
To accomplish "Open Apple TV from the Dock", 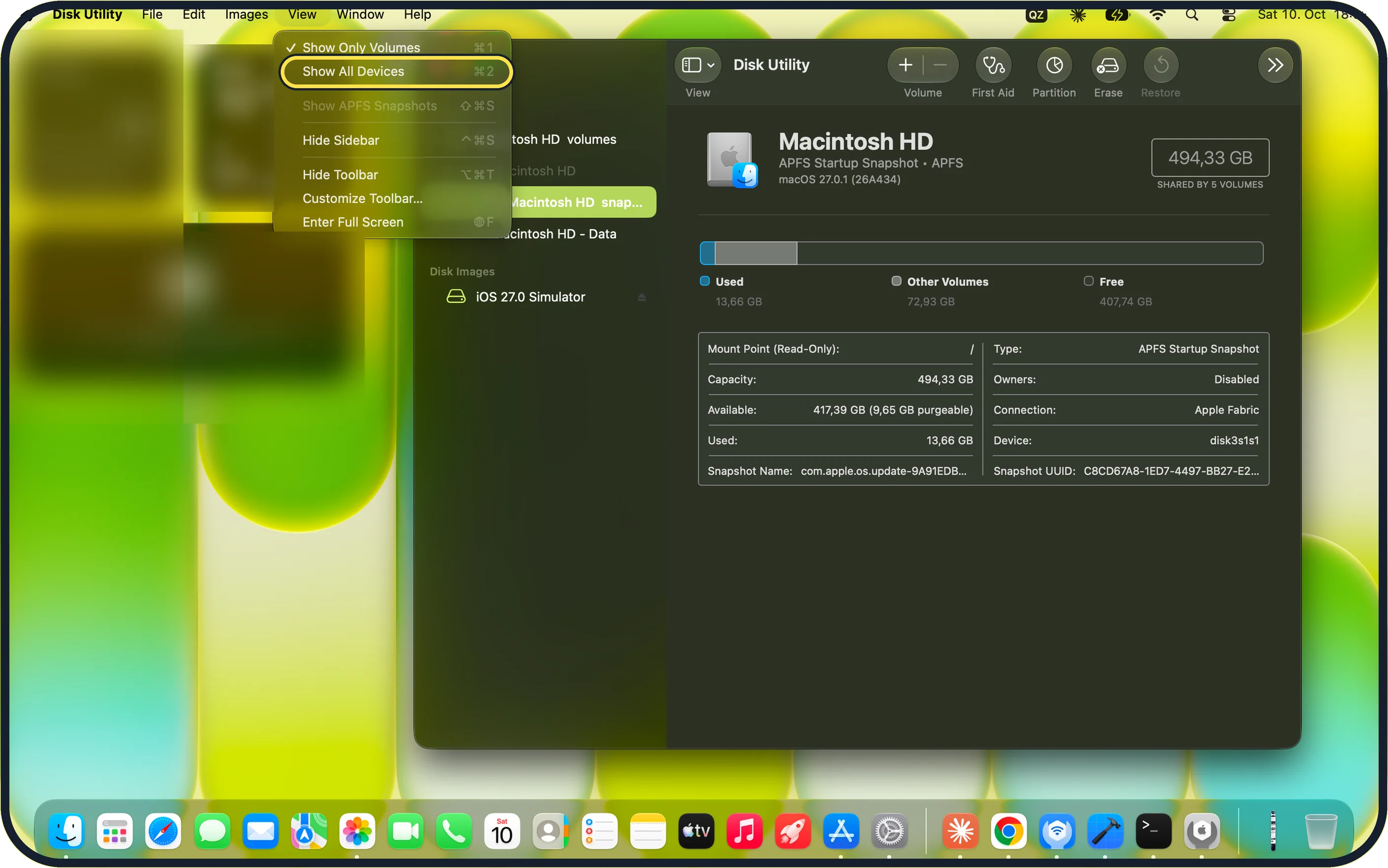I will 696,832.
